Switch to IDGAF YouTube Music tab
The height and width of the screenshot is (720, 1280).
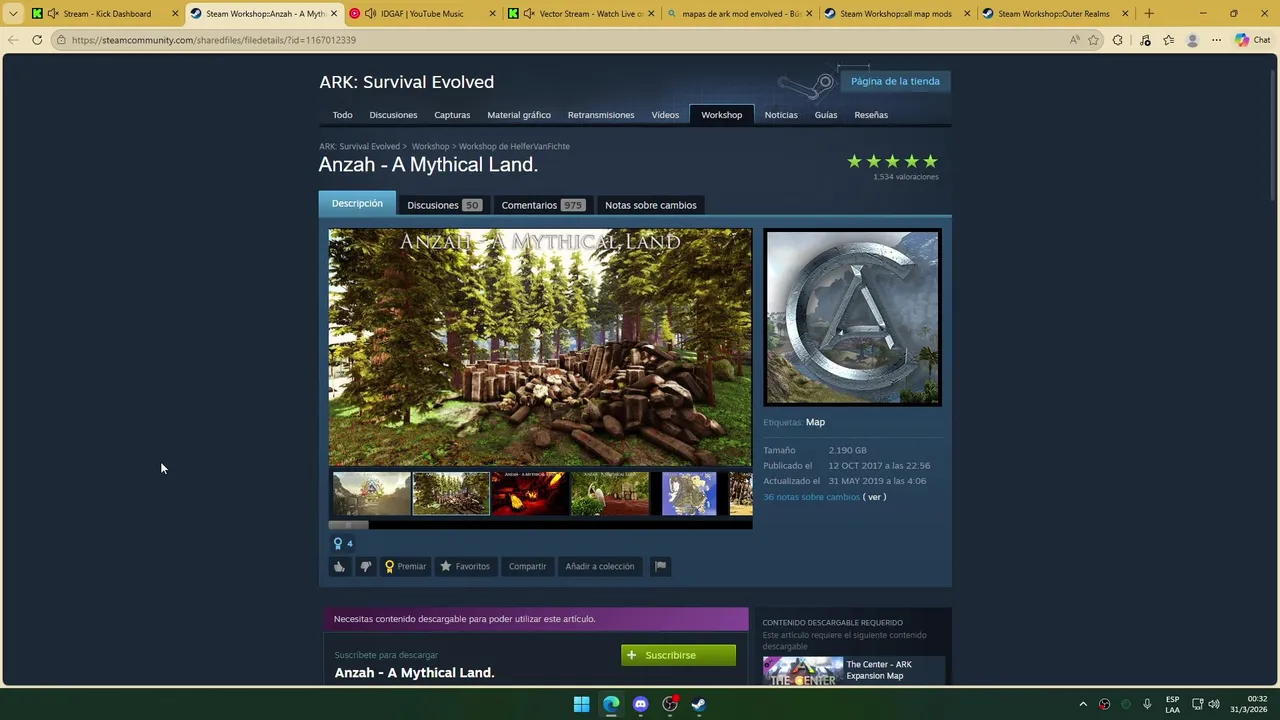click(x=421, y=14)
